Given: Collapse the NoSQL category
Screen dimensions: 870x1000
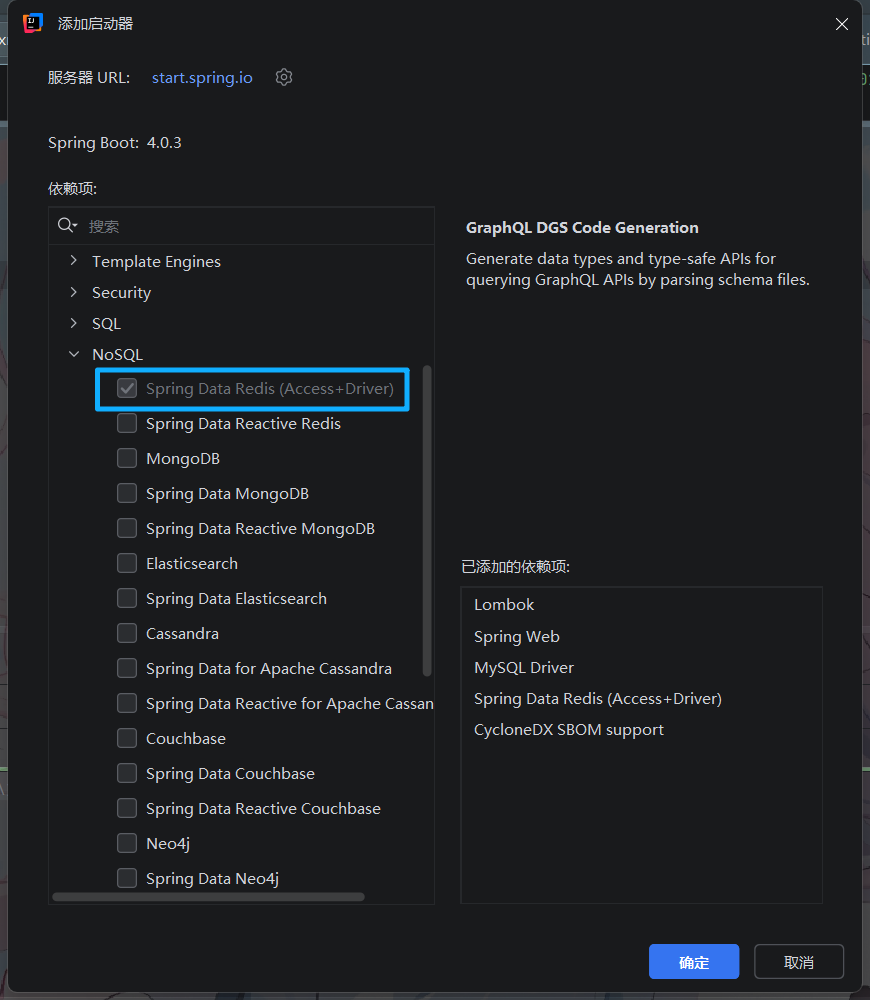Looking at the screenshot, I should (x=74, y=354).
